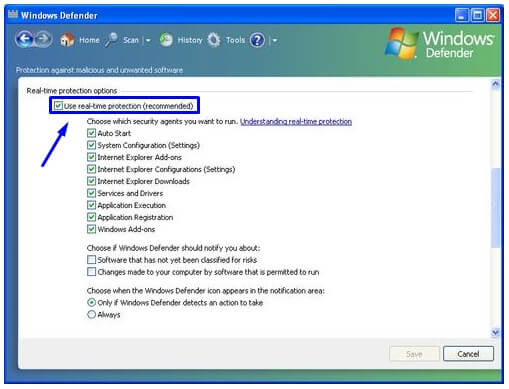Click 'Protection against malicious and unwanted software' text
The width and height of the screenshot is (509, 389).
[99, 70]
